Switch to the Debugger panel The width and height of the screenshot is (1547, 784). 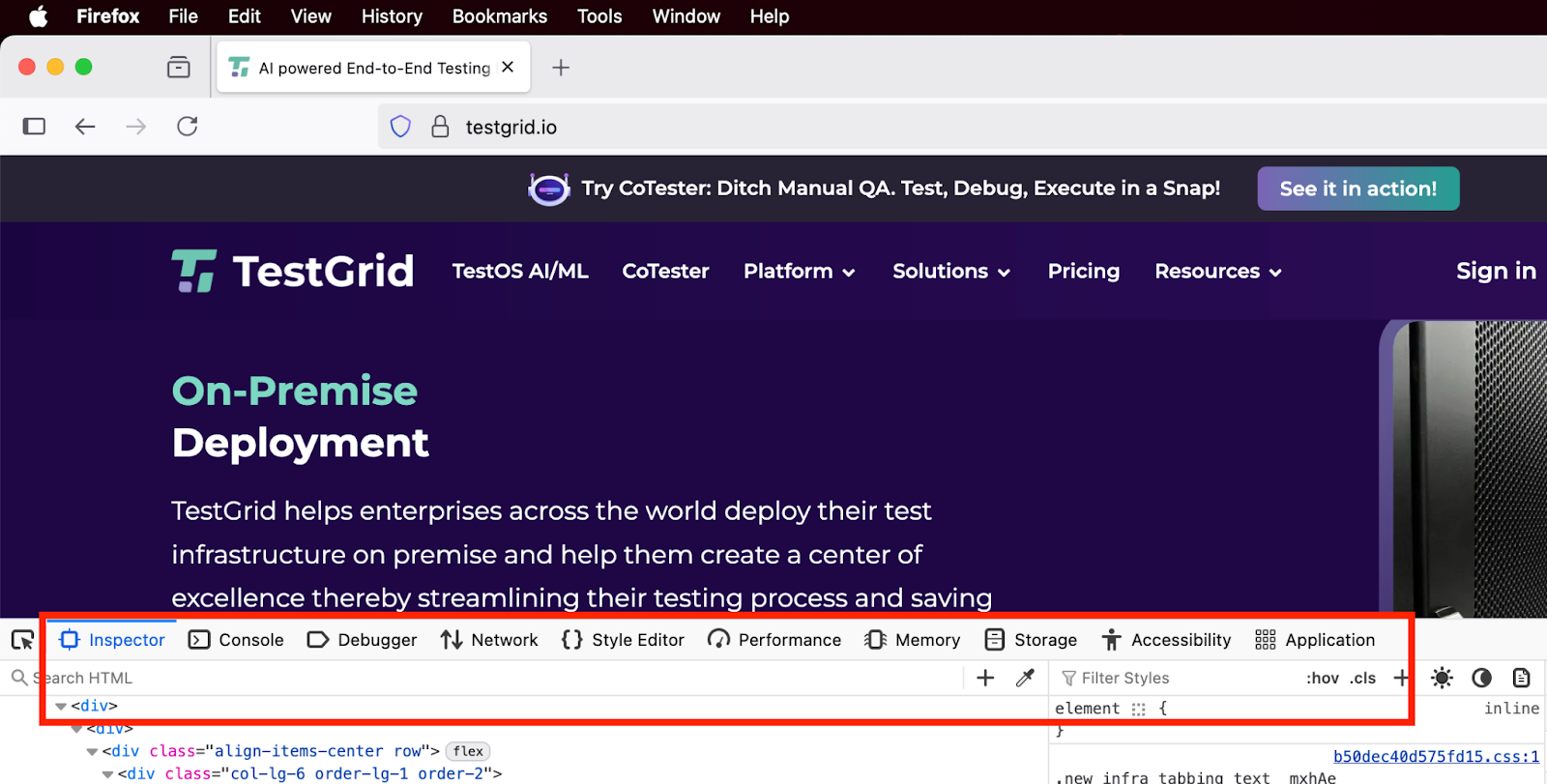click(362, 640)
